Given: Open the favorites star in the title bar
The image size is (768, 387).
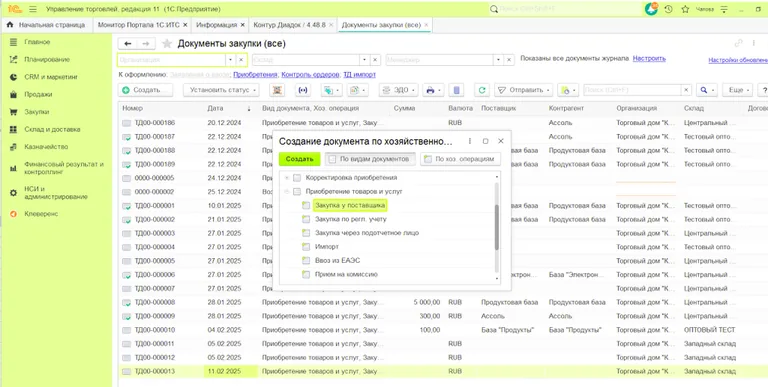Looking at the screenshot, I should 685,9.
